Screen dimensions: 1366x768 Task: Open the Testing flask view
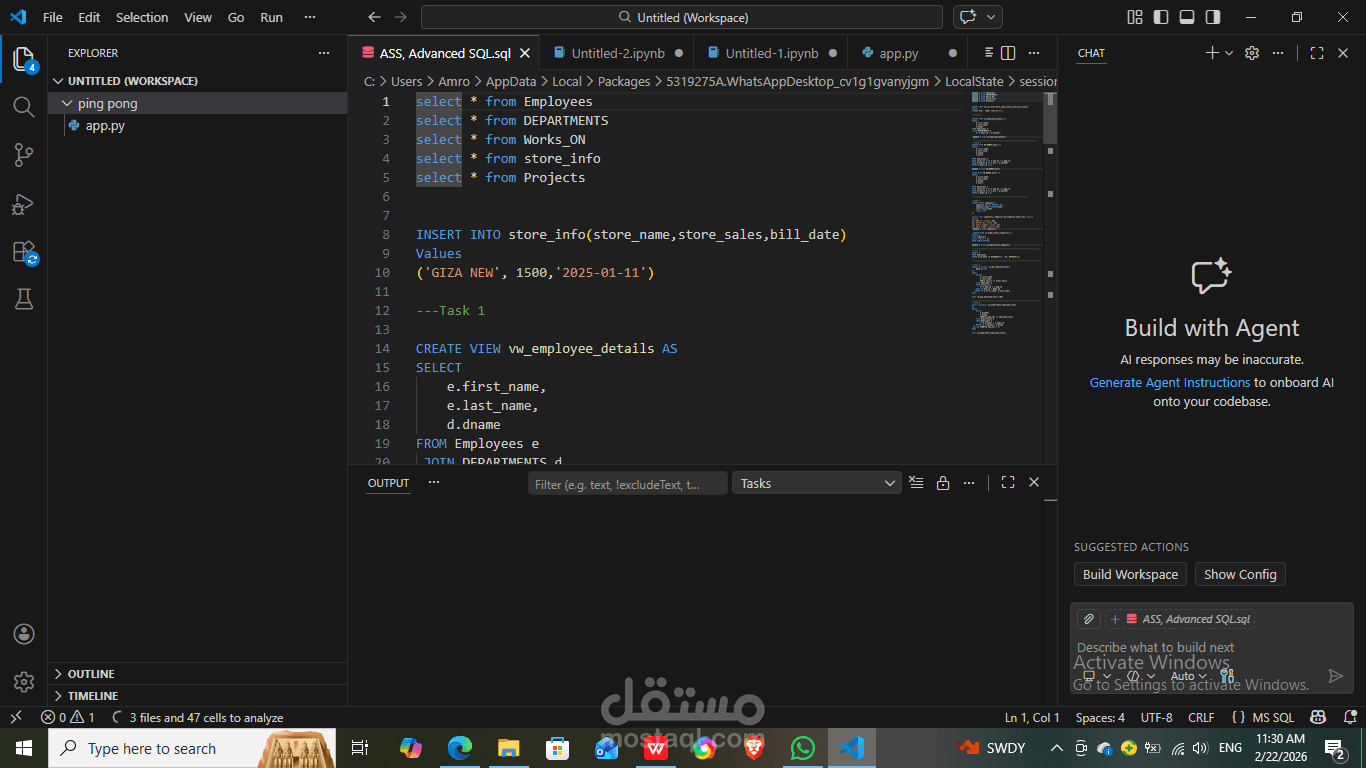coord(24,299)
